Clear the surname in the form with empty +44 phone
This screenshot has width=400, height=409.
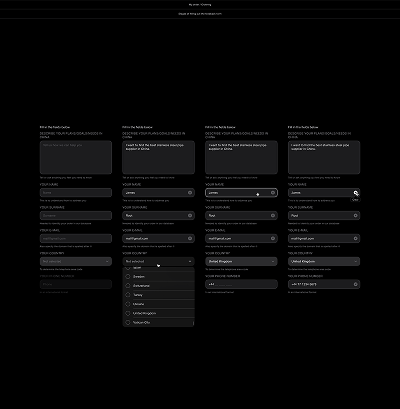coord(273,216)
